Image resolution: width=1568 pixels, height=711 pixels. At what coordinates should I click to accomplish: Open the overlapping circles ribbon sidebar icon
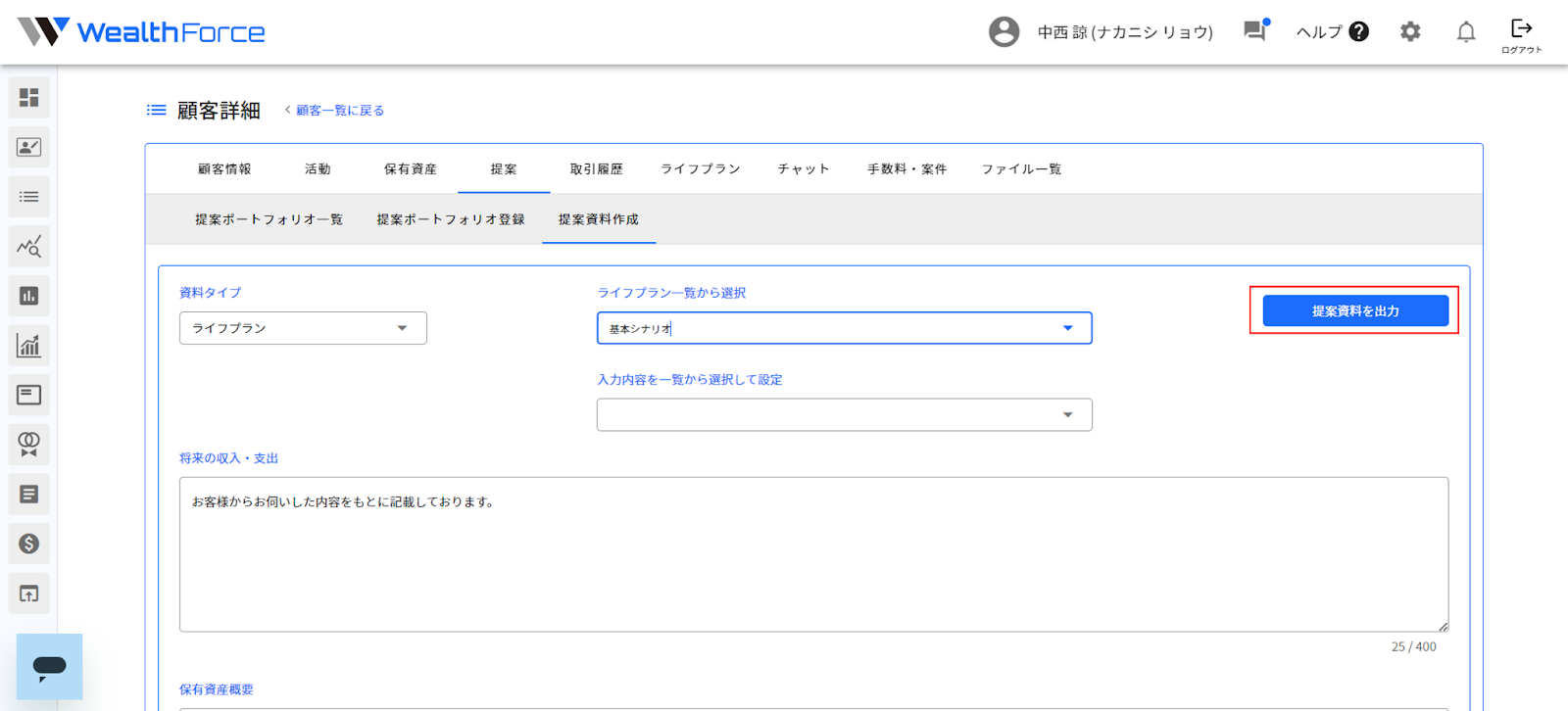pos(29,445)
